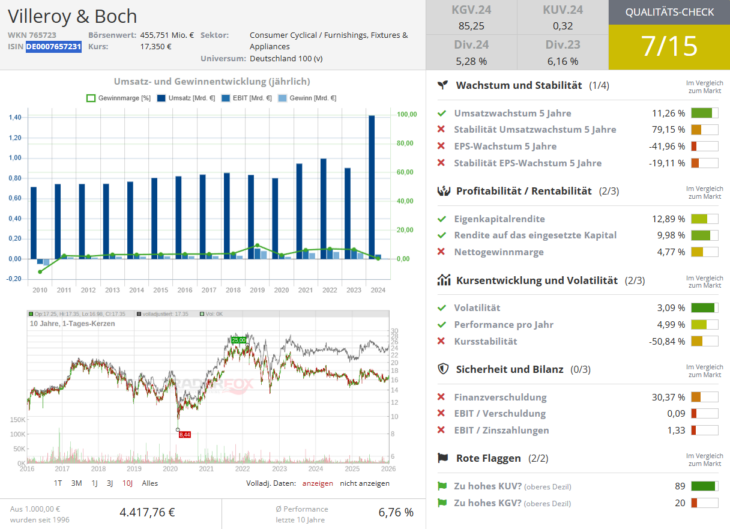
Task: Click the Profitabilität / Rentabilität hands icon
Action: pos(443,190)
